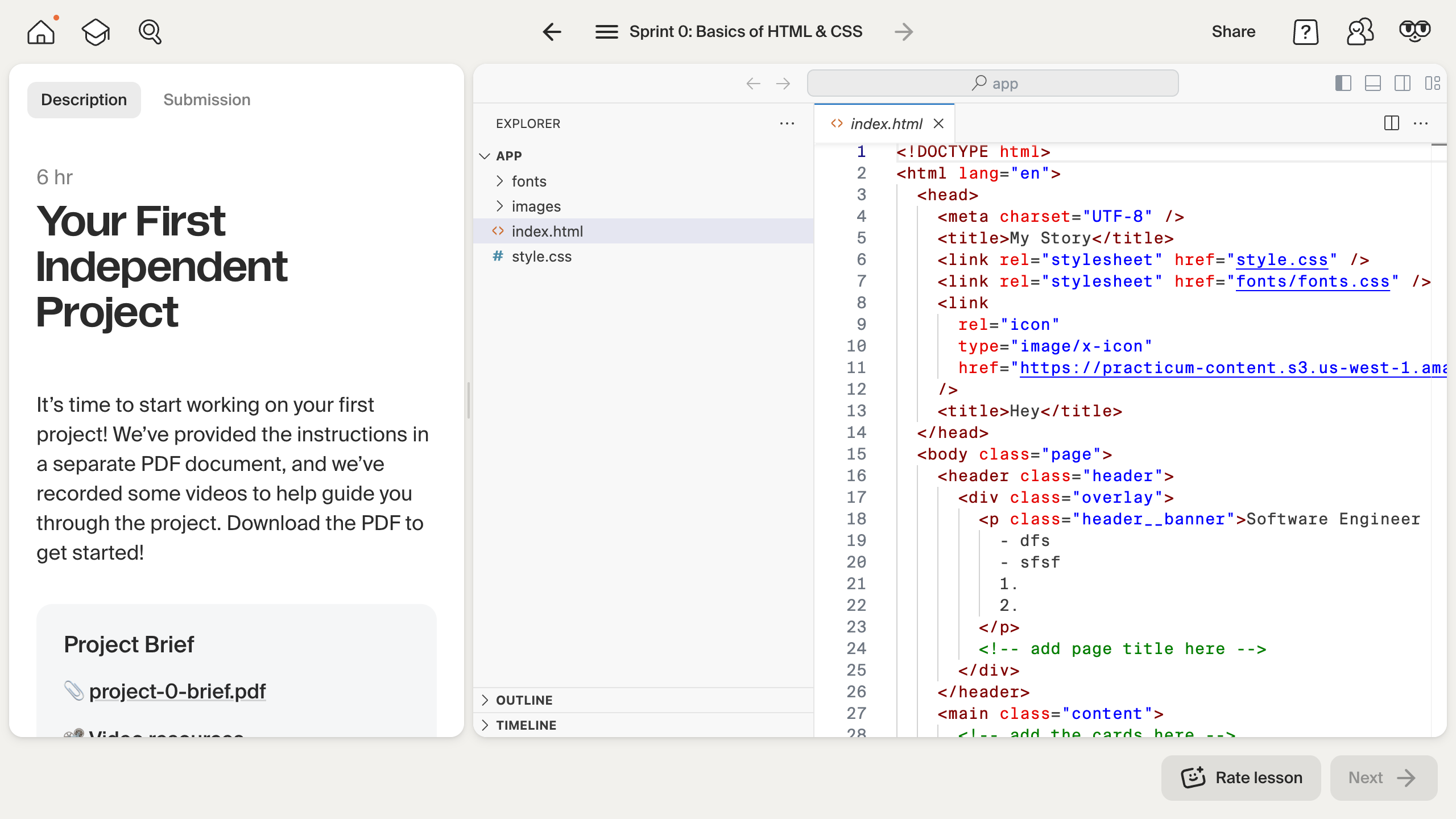This screenshot has height=819, width=1456.
Task: Click the home icon in top bar
Action: tap(41, 32)
